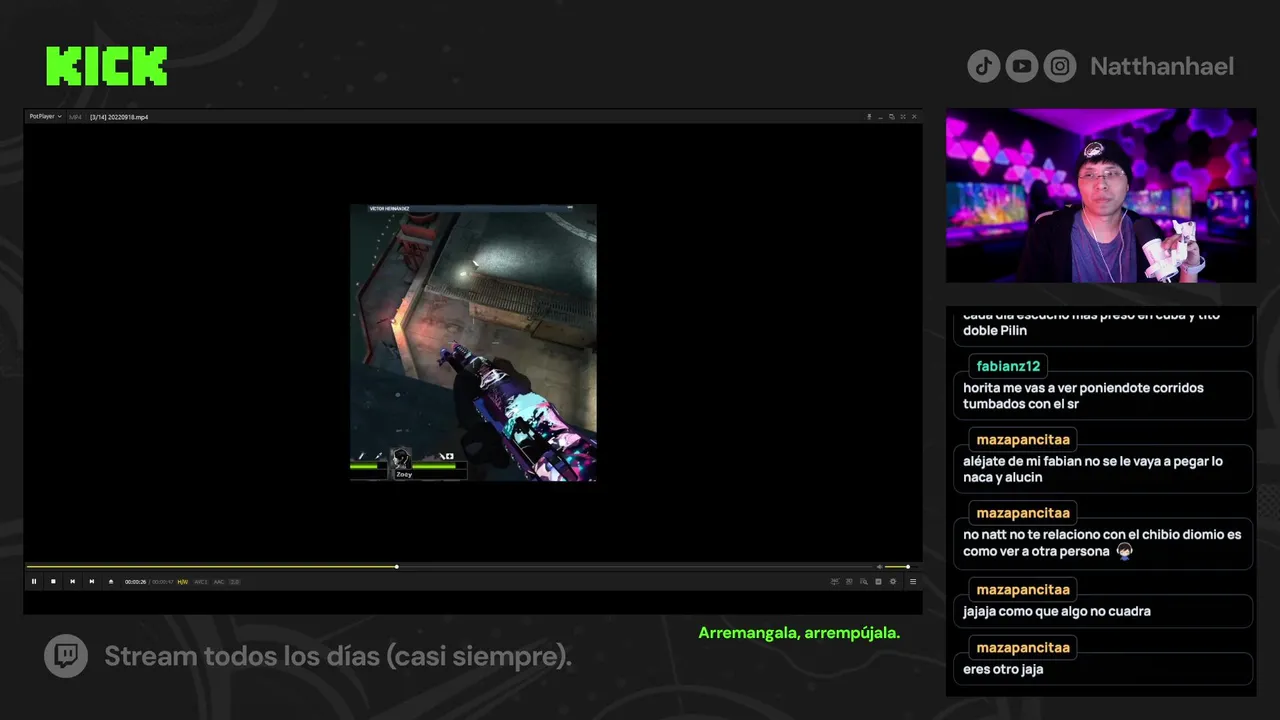Click the H/W hardware decoding indicator
Image resolution: width=1280 pixels, height=720 pixels.
click(x=183, y=581)
